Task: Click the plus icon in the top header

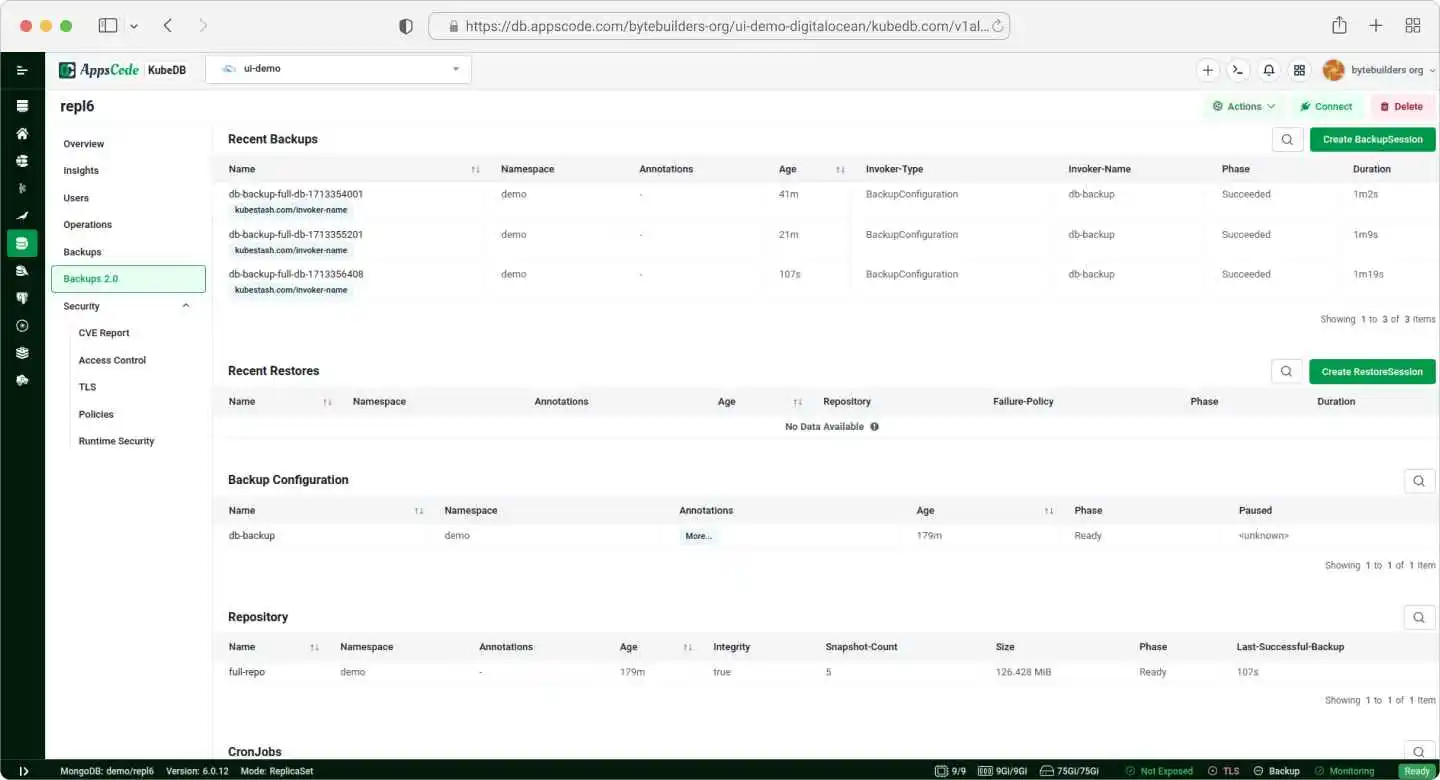Action: pos(1208,70)
